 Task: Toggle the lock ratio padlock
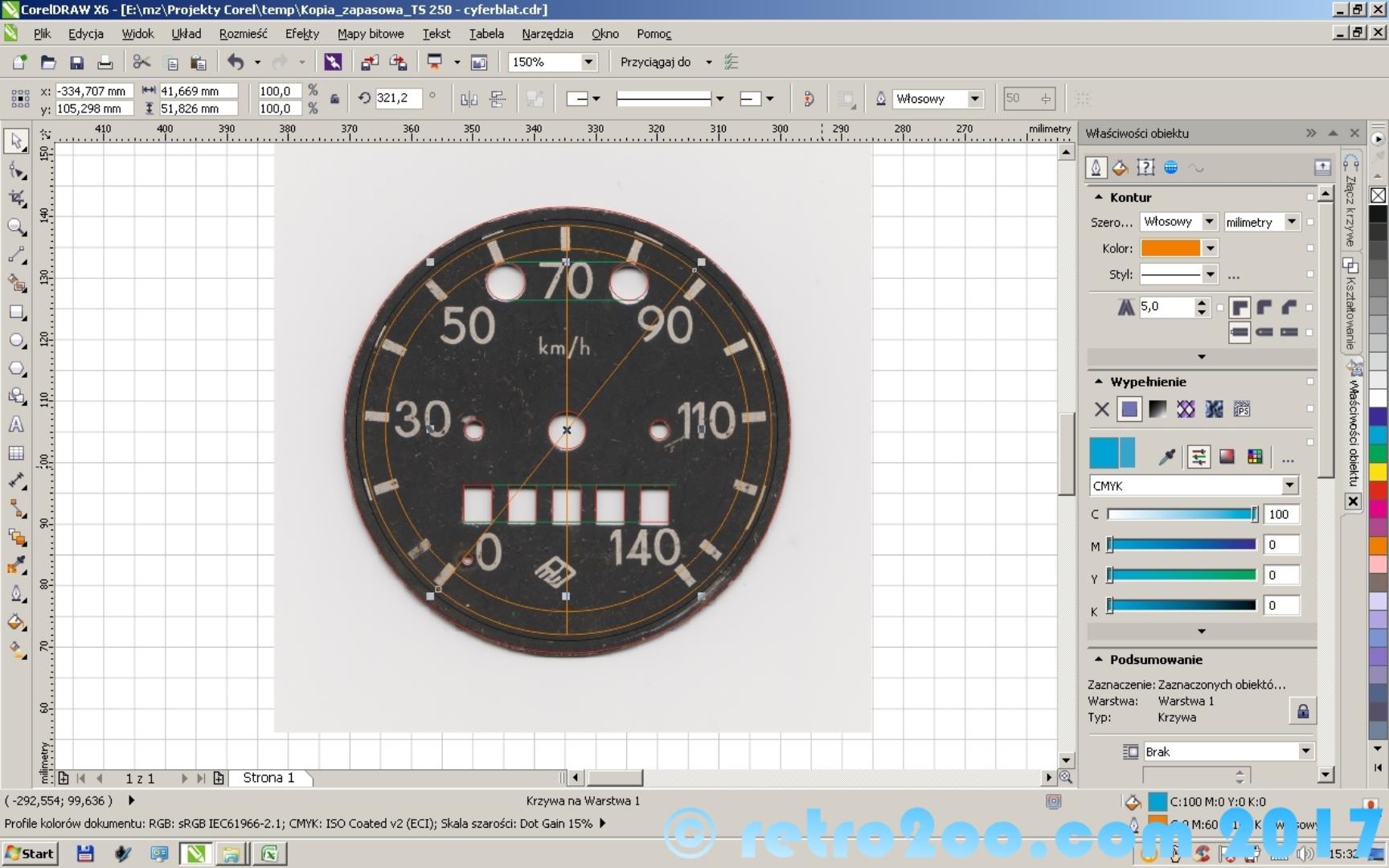point(334,99)
